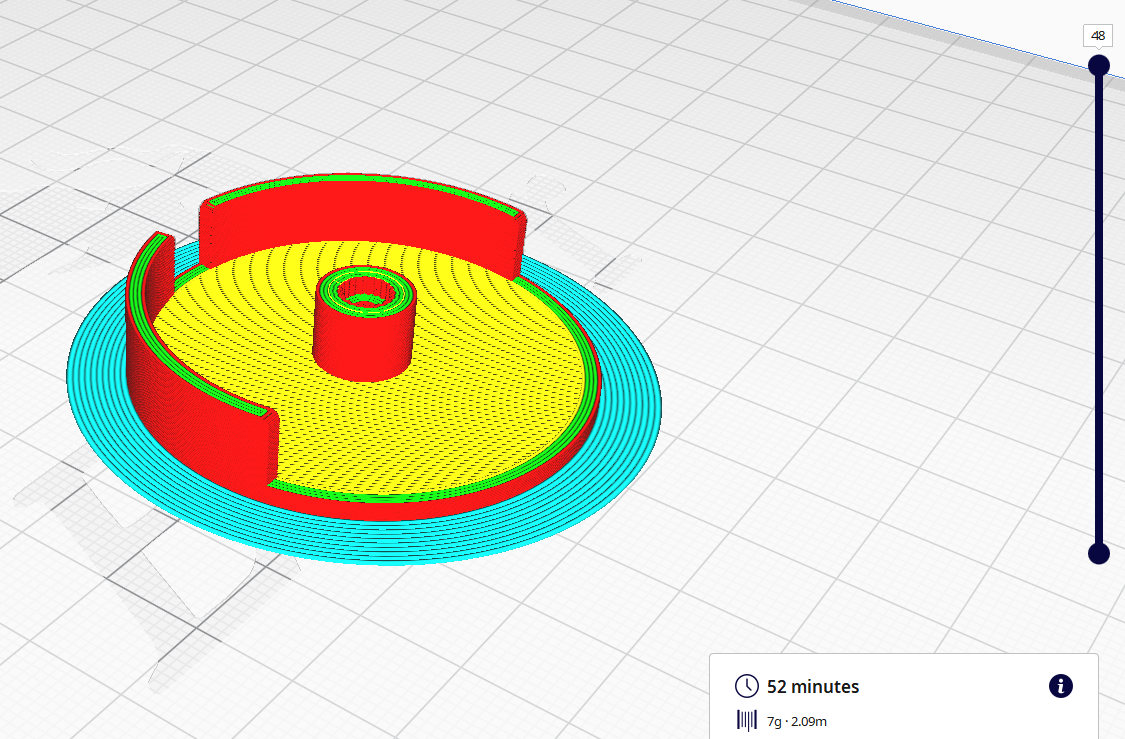Click the 52 minutes print time estimate

(x=812, y=686)
